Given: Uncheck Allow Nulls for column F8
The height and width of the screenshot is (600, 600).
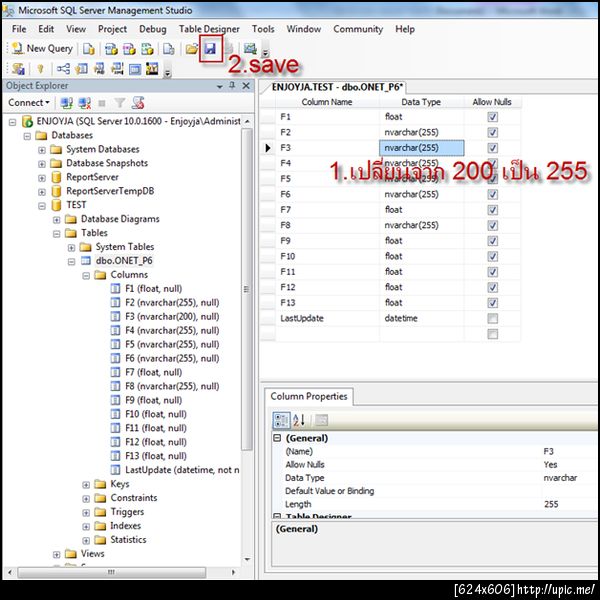Looking at the screenshot, I should [492, 225].
